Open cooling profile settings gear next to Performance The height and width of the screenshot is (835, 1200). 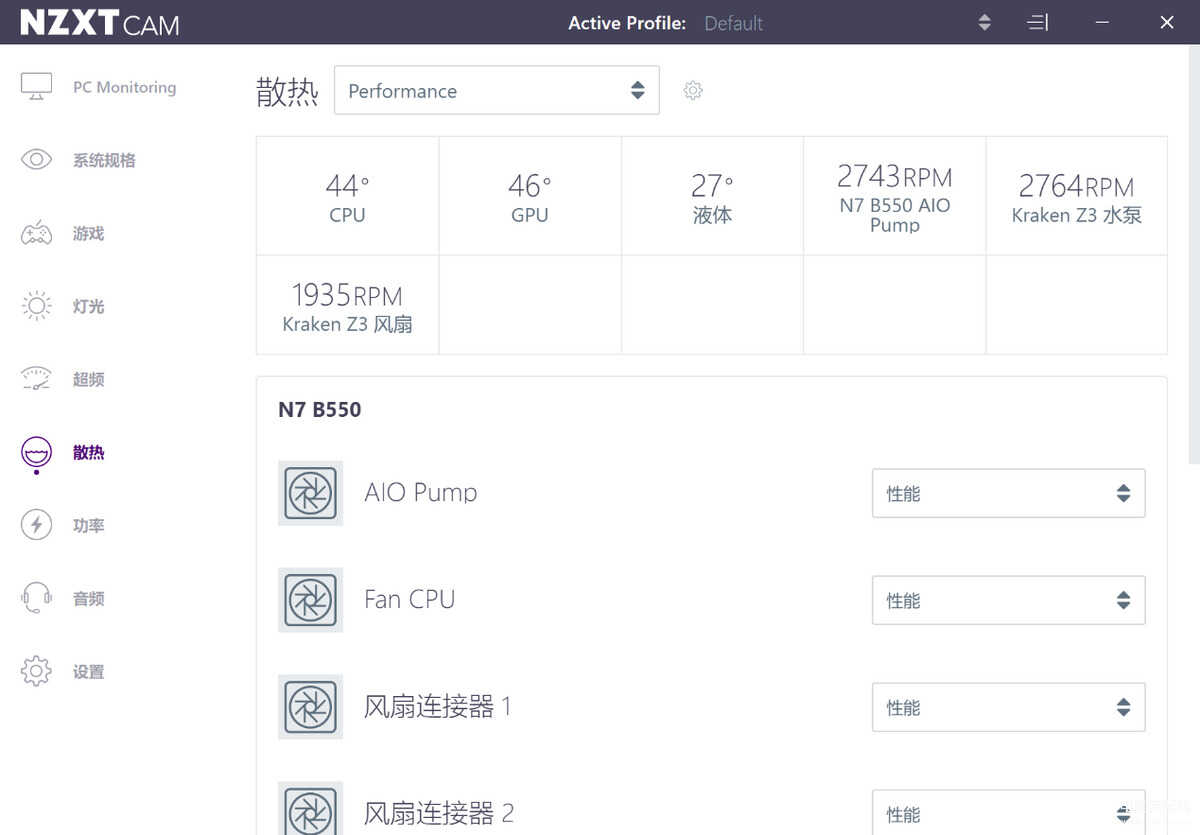pyautogui.click(x=693, y=91)
